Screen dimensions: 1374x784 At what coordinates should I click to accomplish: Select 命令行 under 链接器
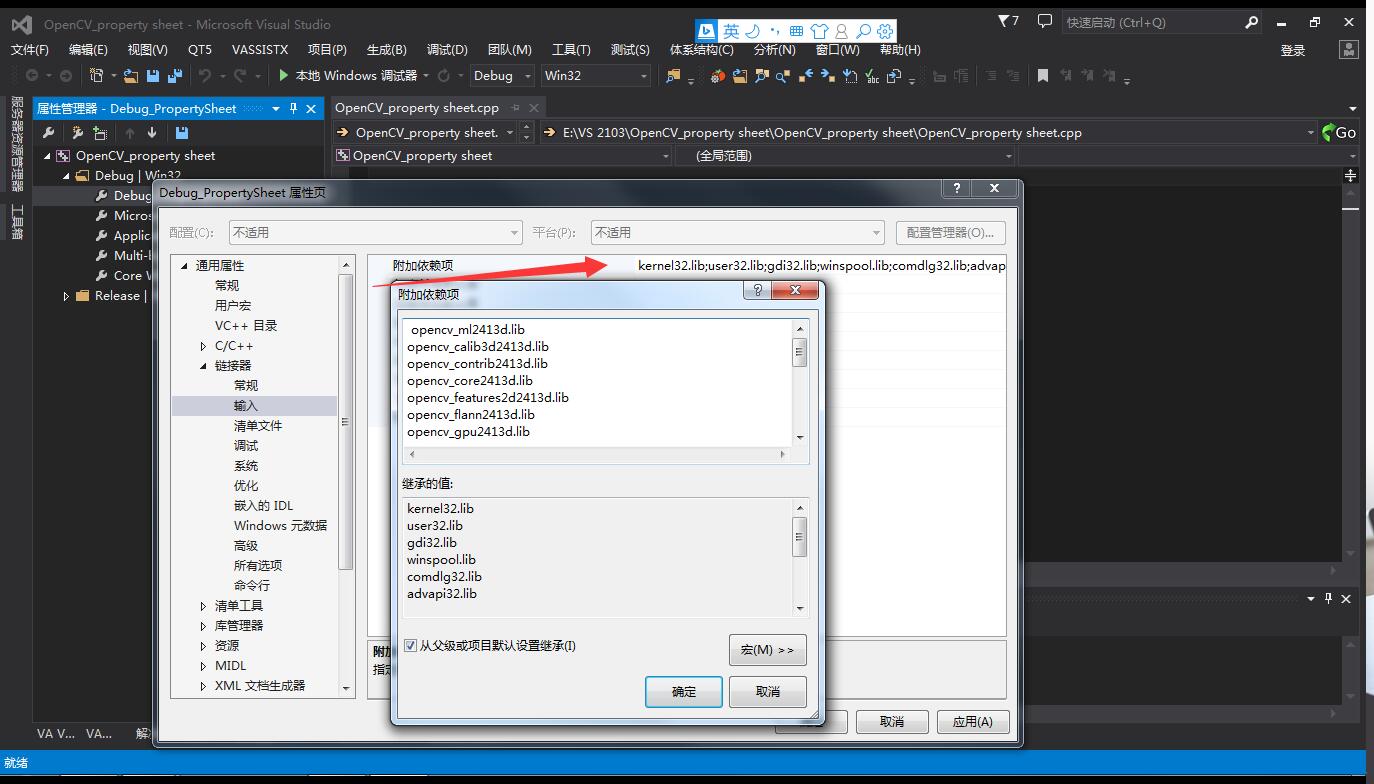[252, 586]
